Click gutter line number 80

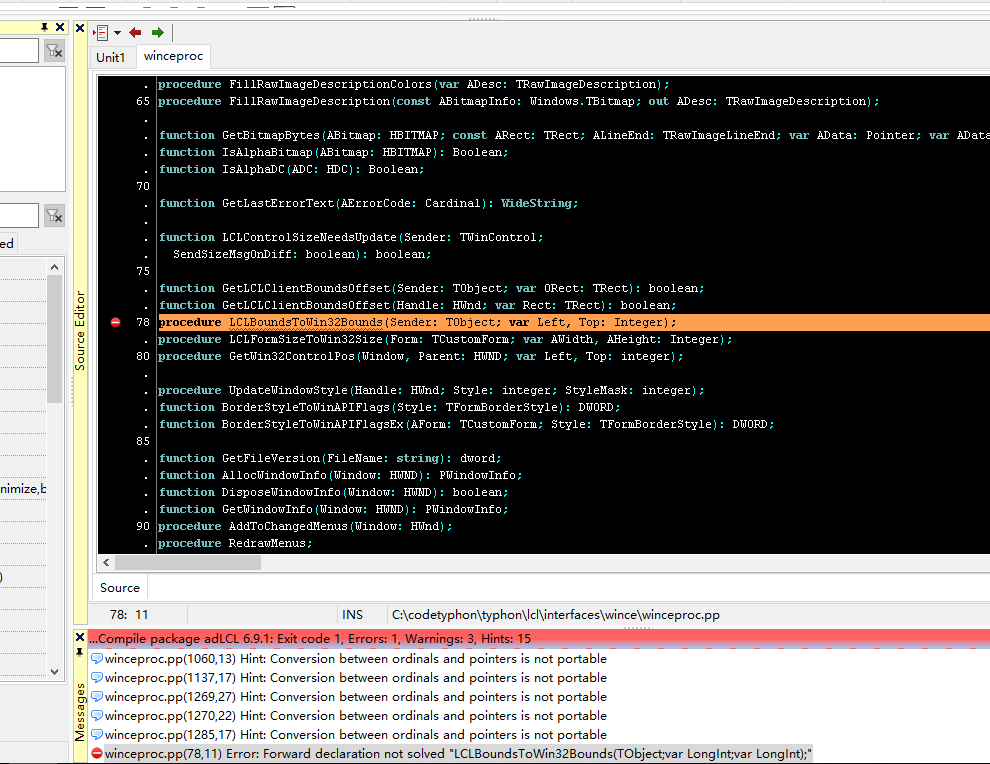143,356
